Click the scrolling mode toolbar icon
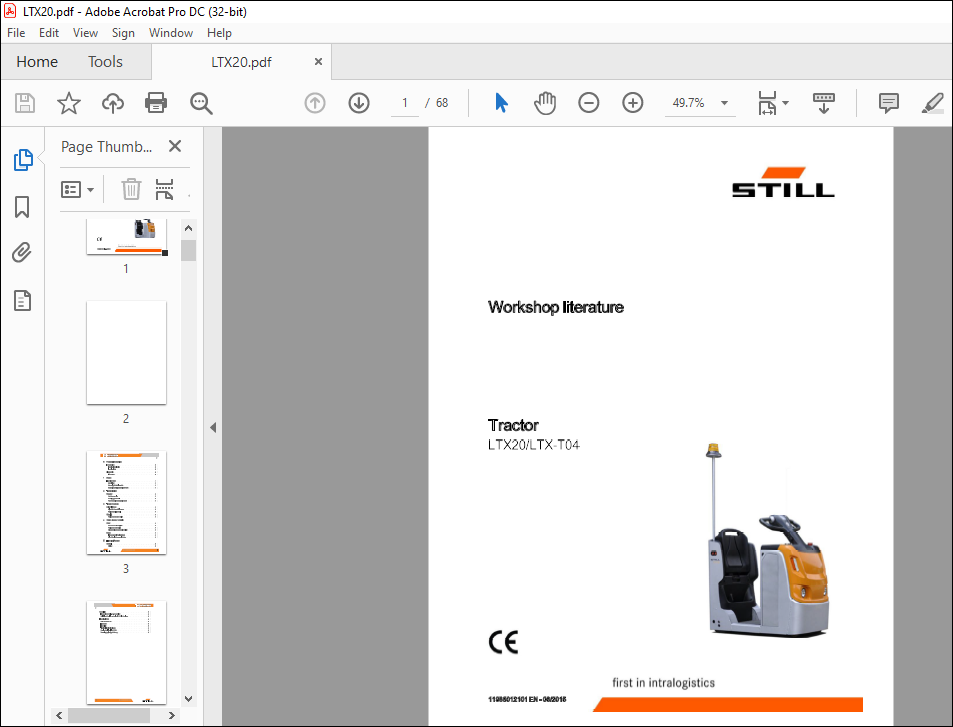The height and width of the screenshot is (727, 953). pyautogui.click(x=824, y=103)
